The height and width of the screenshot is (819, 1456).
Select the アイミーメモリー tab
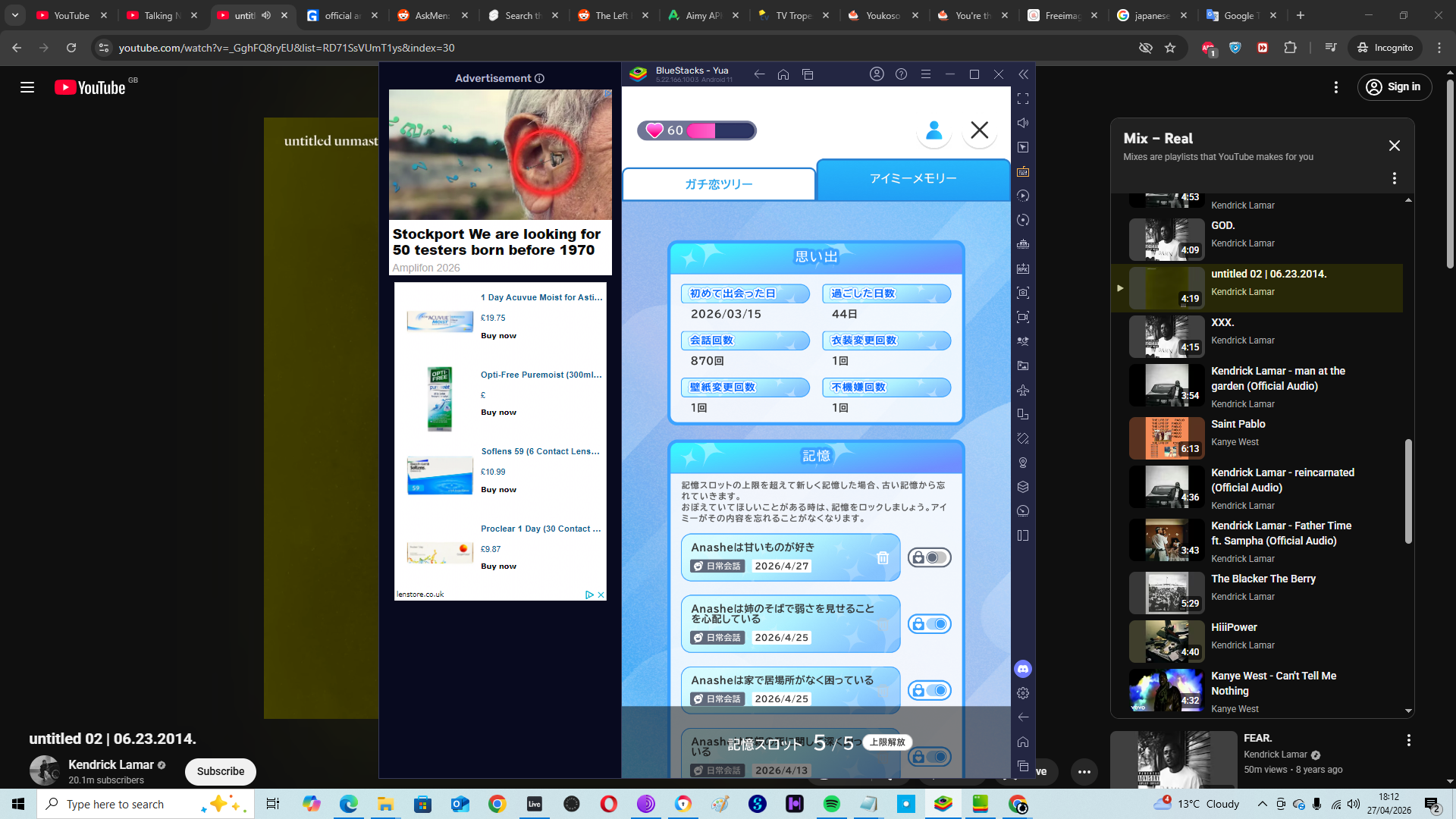click(x=913, y=179)
